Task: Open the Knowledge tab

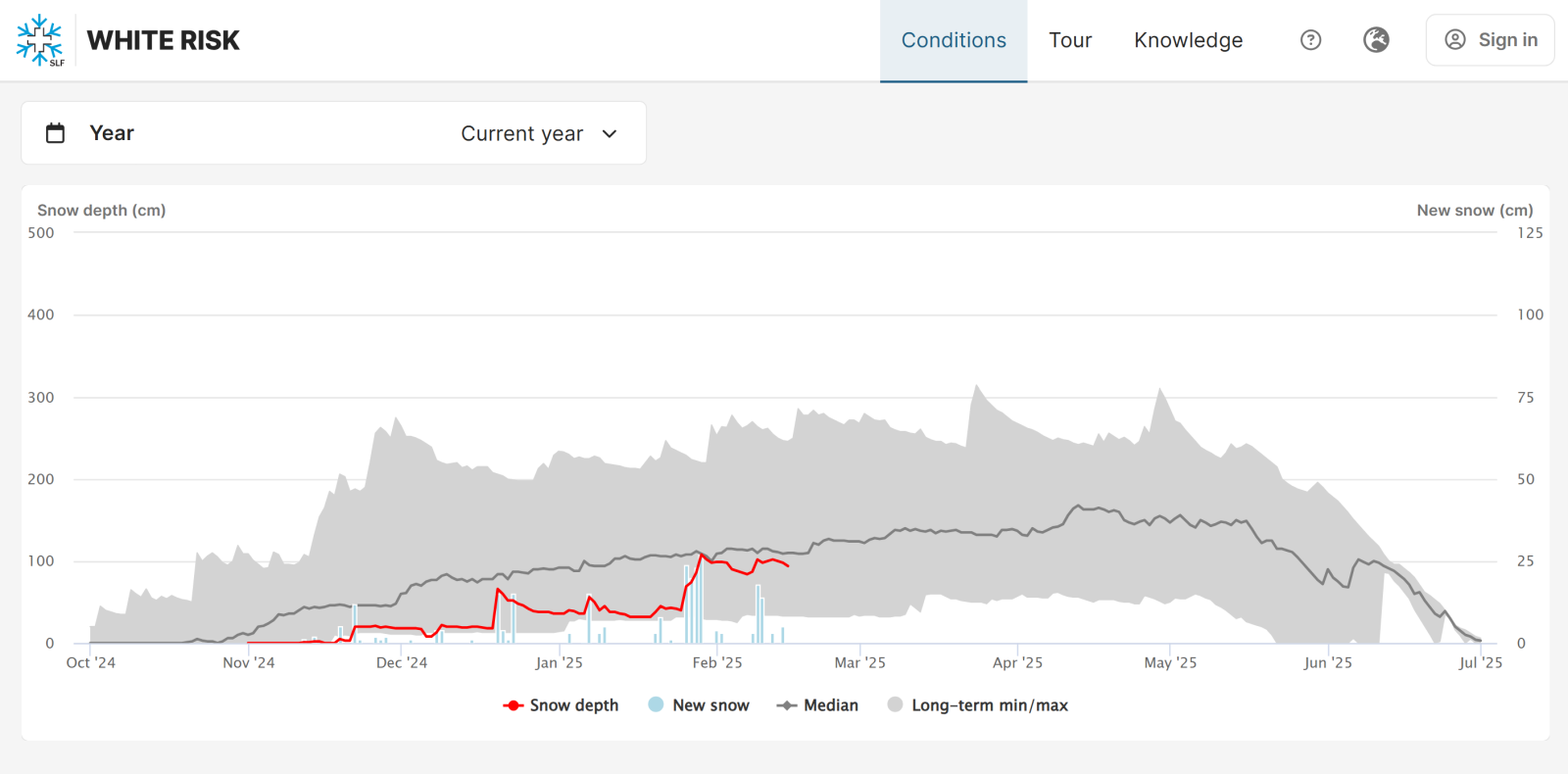Action: pyautogui.click(x=1188, y=40)
